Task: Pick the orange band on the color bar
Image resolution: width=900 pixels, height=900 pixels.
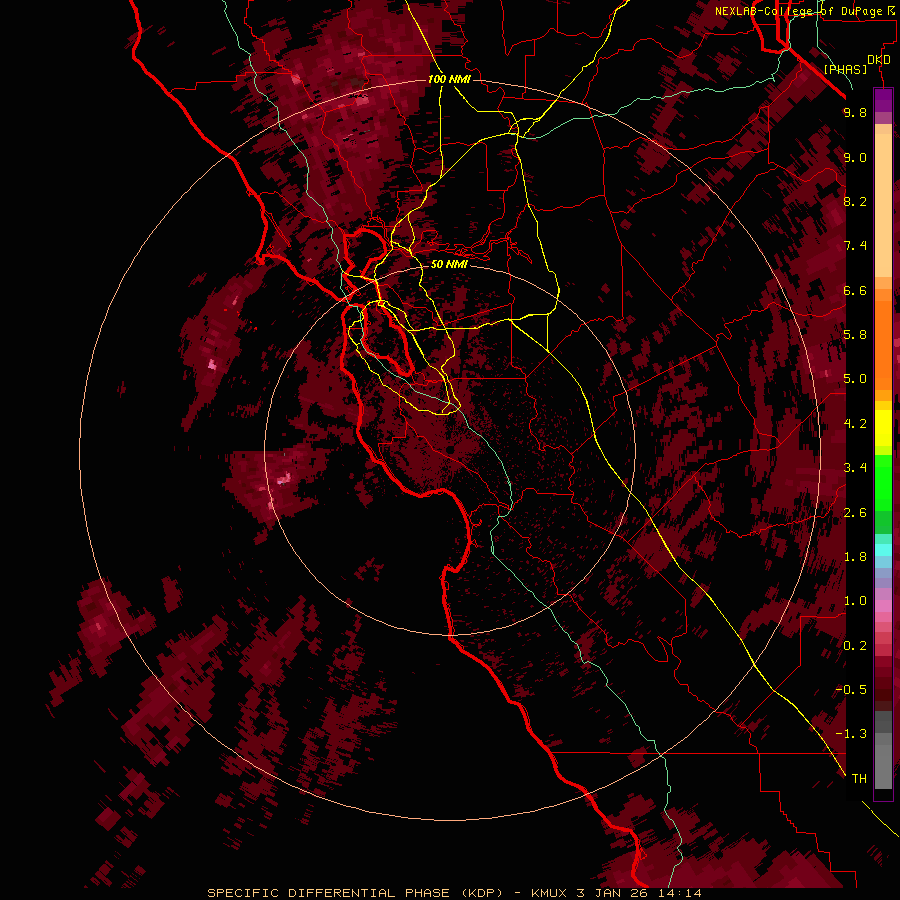Action: [x=883, y=344]
